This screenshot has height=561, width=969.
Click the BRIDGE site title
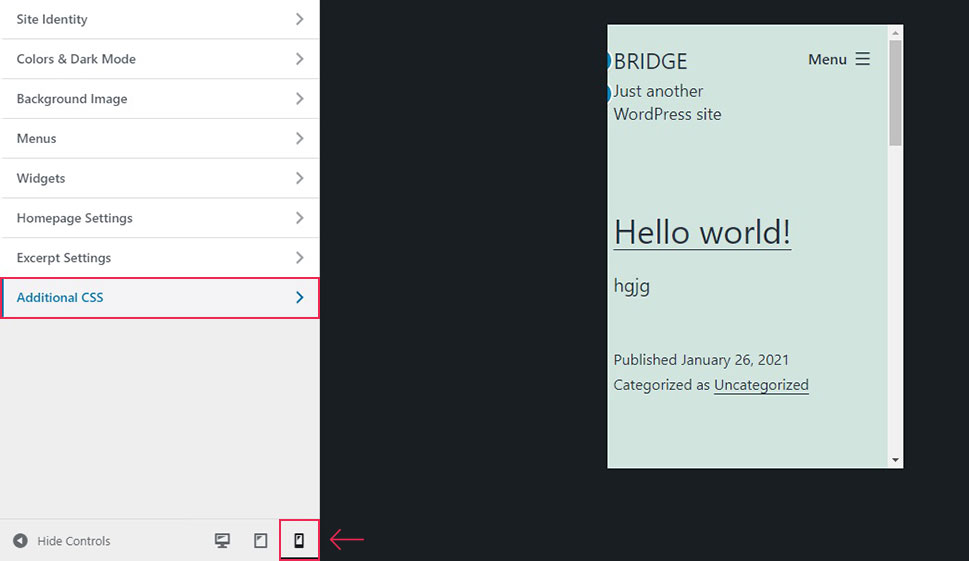click(x=650, y=61)
